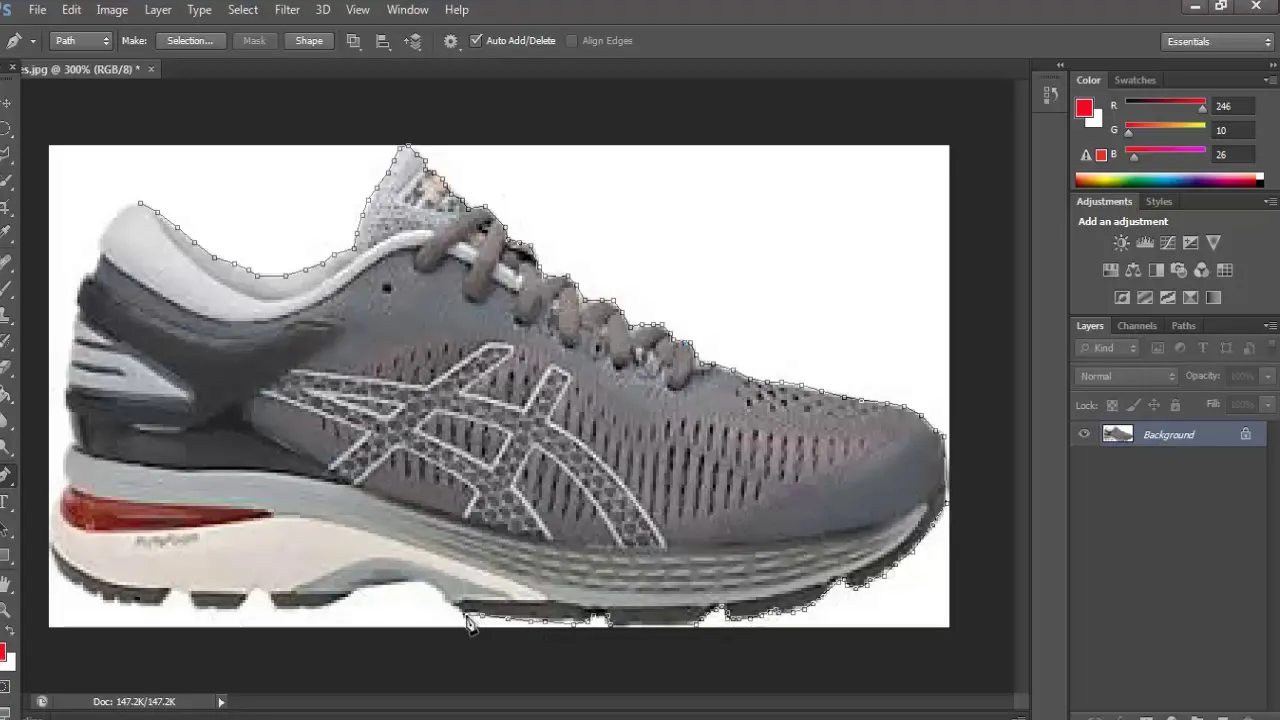Open tool preset picker arrow
Screen dimensions: 1280x720
tap(33, 41)
